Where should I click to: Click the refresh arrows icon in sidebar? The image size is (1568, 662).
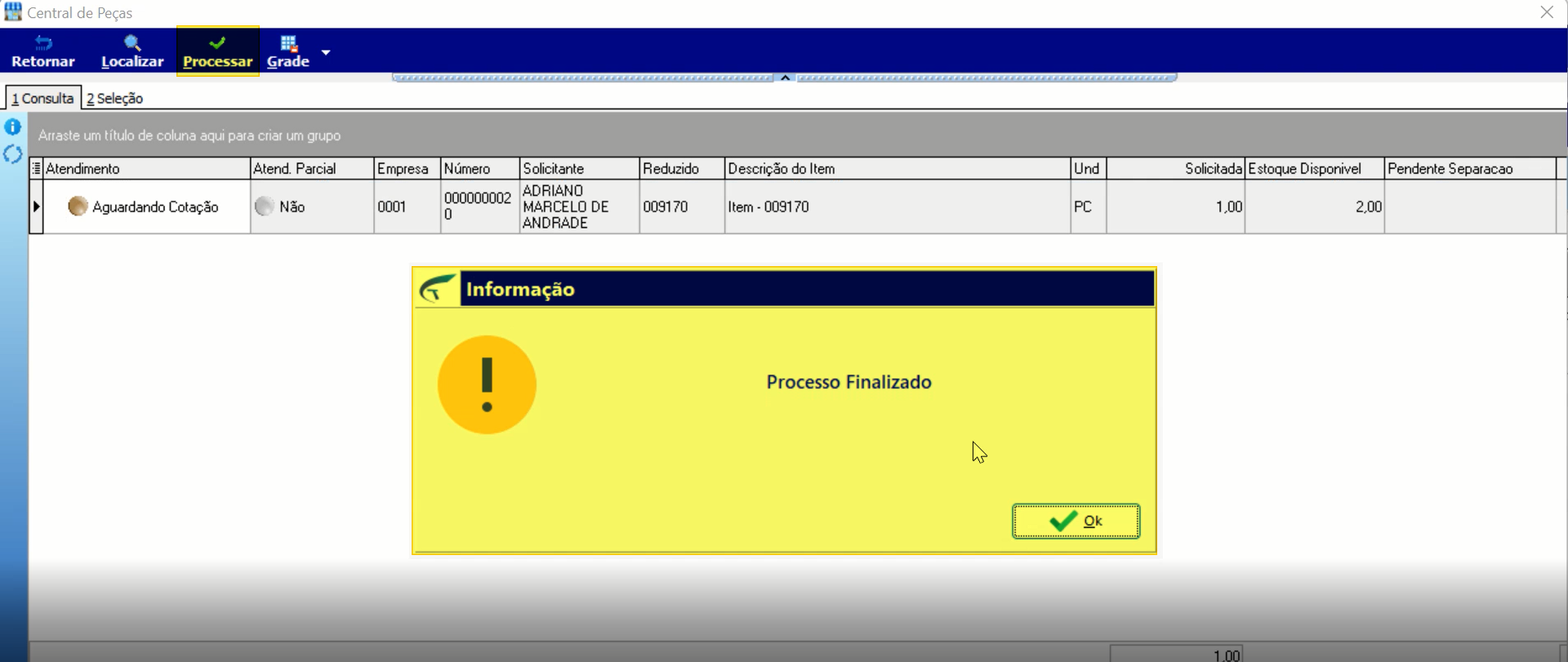pyautogui.click(x=13, y=154)
